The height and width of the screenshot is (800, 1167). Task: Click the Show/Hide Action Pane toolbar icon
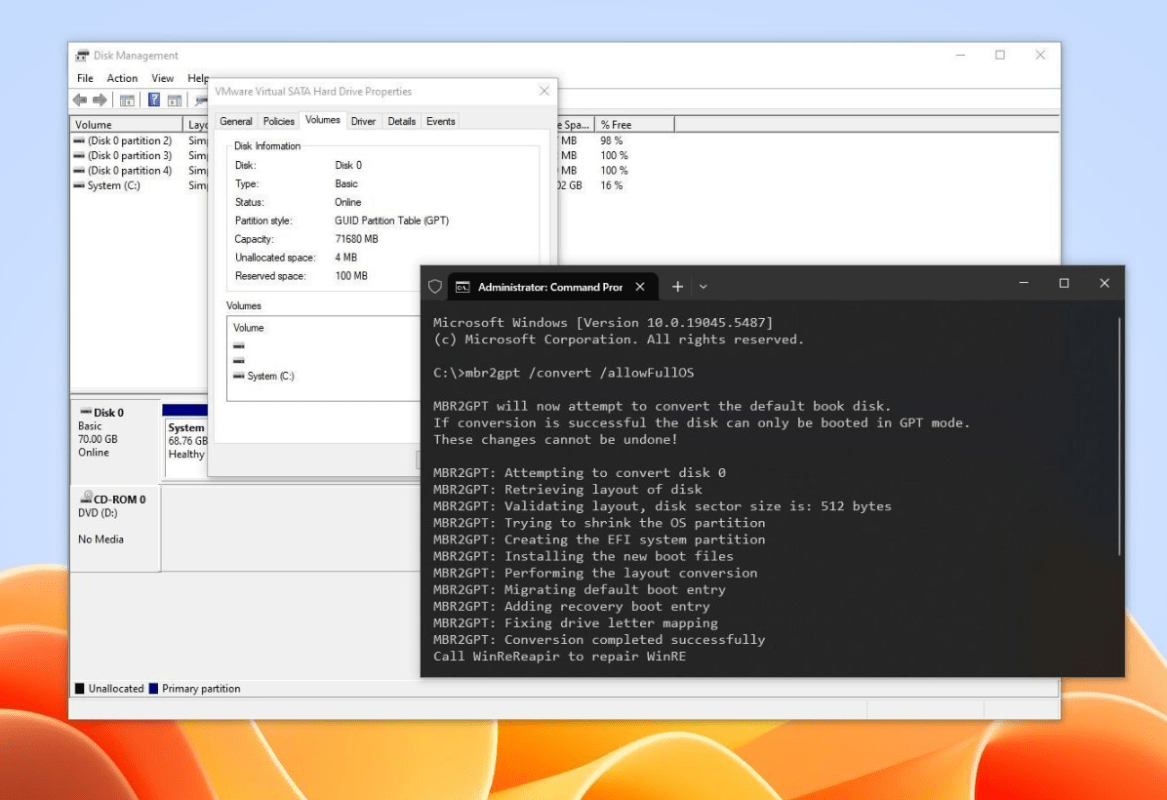click(x=175, y=100)
